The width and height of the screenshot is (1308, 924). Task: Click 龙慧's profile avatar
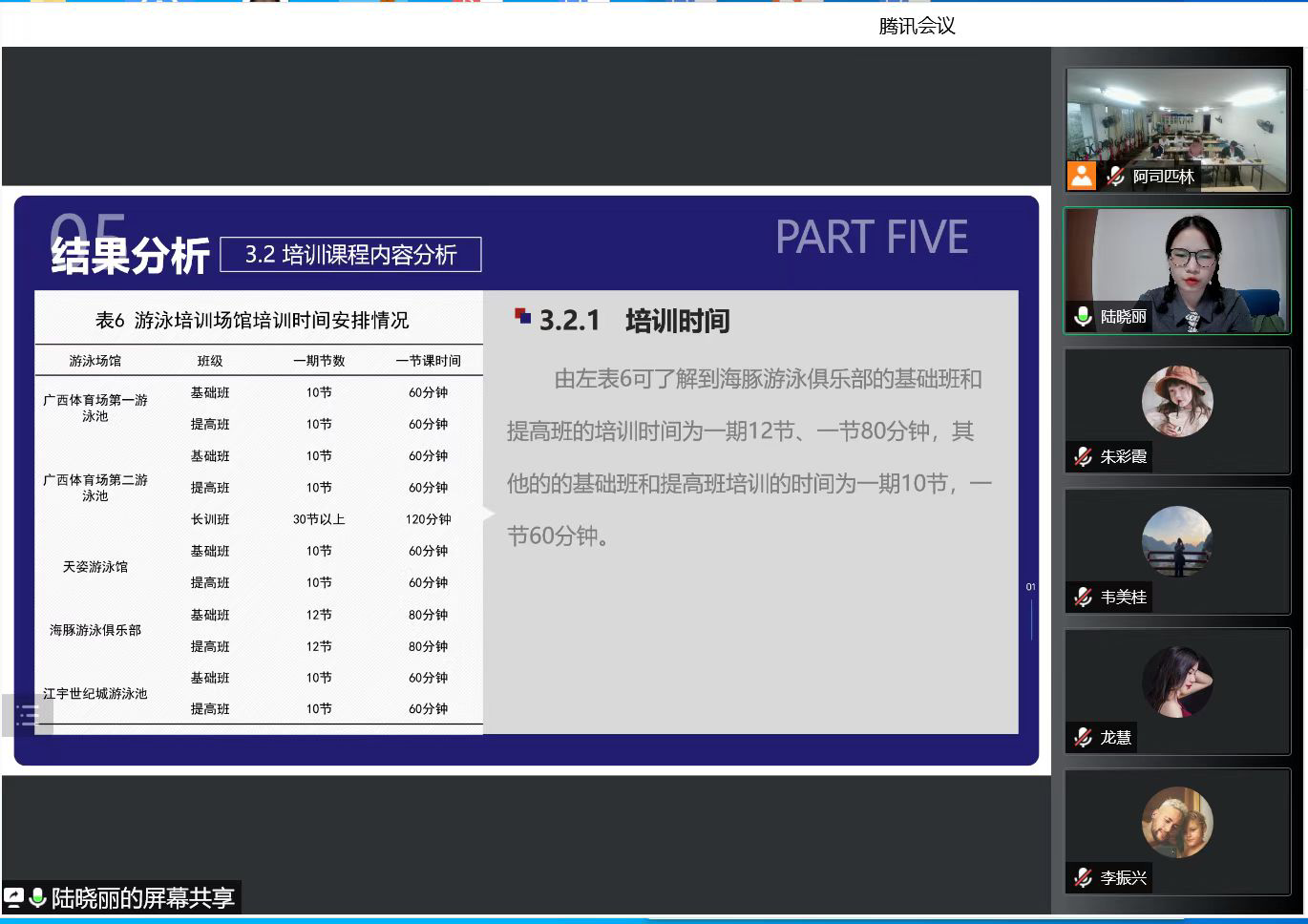(x=1176, y=682)
